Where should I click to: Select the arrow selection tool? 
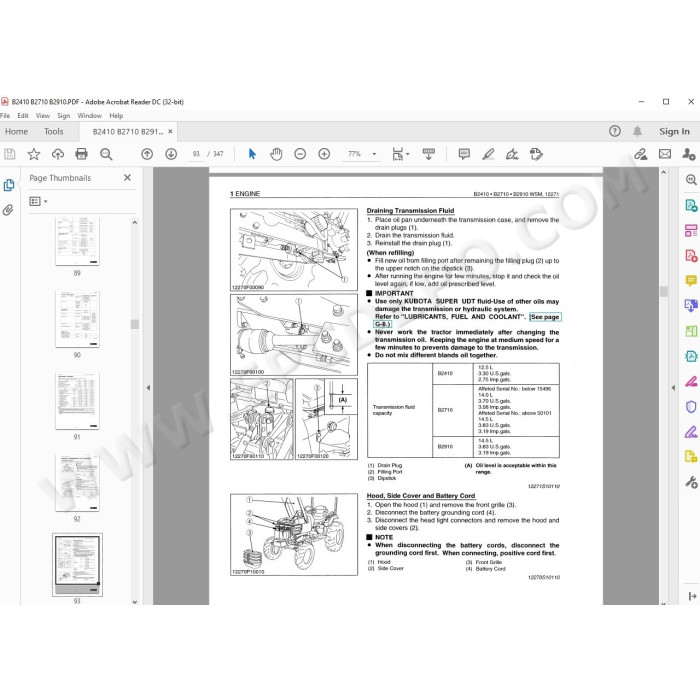(252, 154)
